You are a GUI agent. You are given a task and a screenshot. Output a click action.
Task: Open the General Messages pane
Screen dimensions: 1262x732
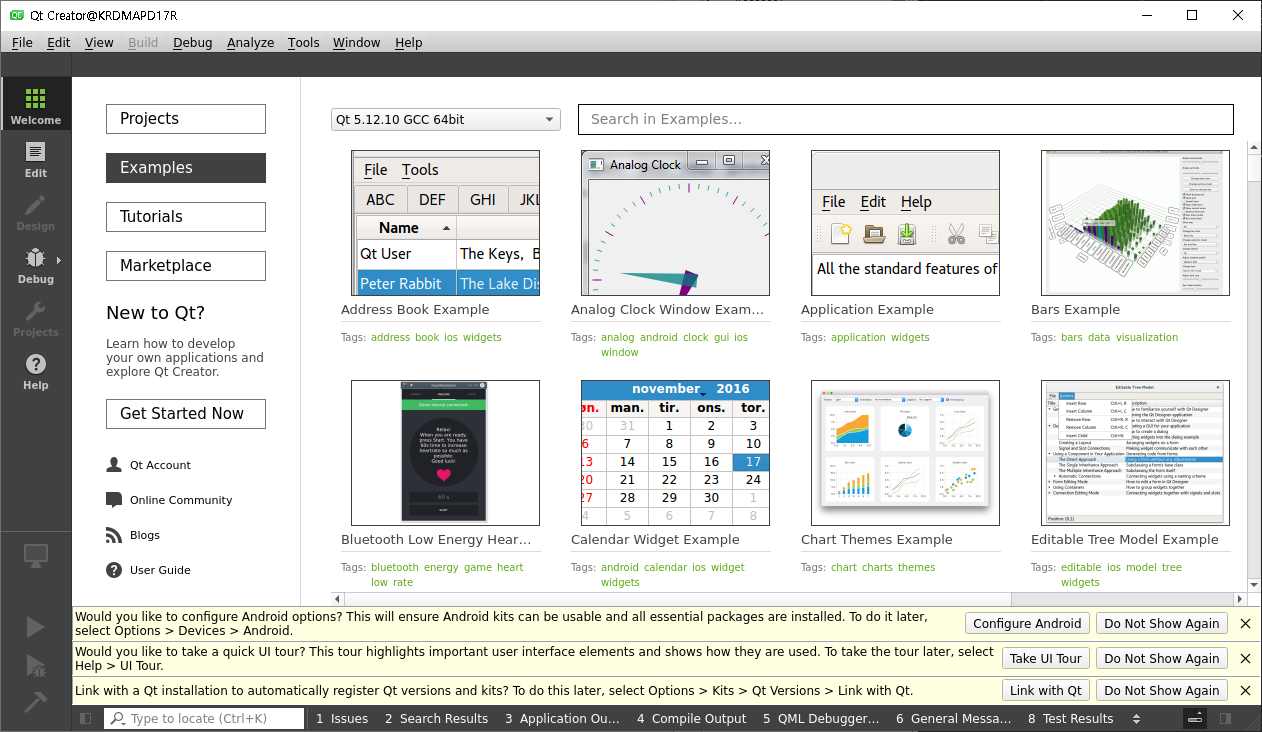955,718
